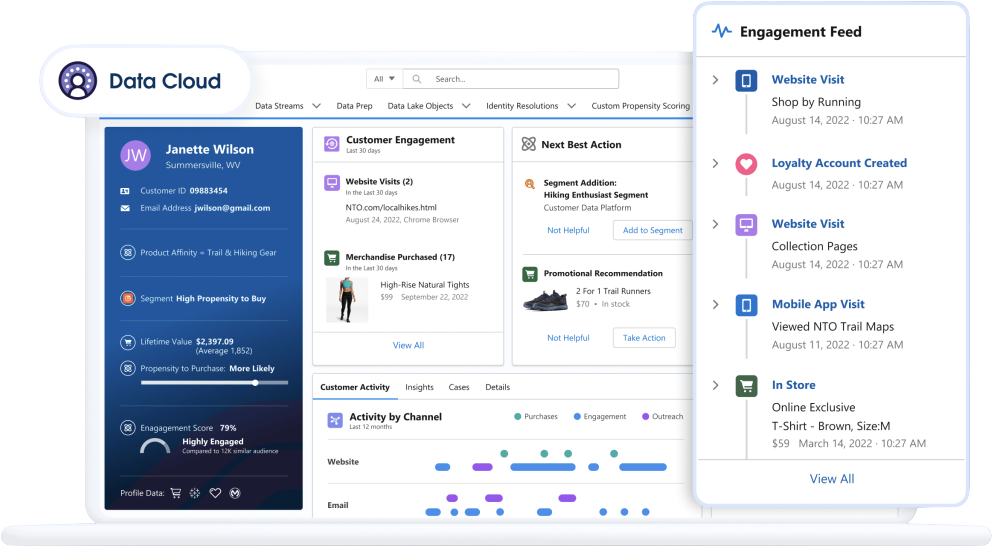Switch to the Details tab
This screenshot has width=992, height=547.
[x=497, y=387]
